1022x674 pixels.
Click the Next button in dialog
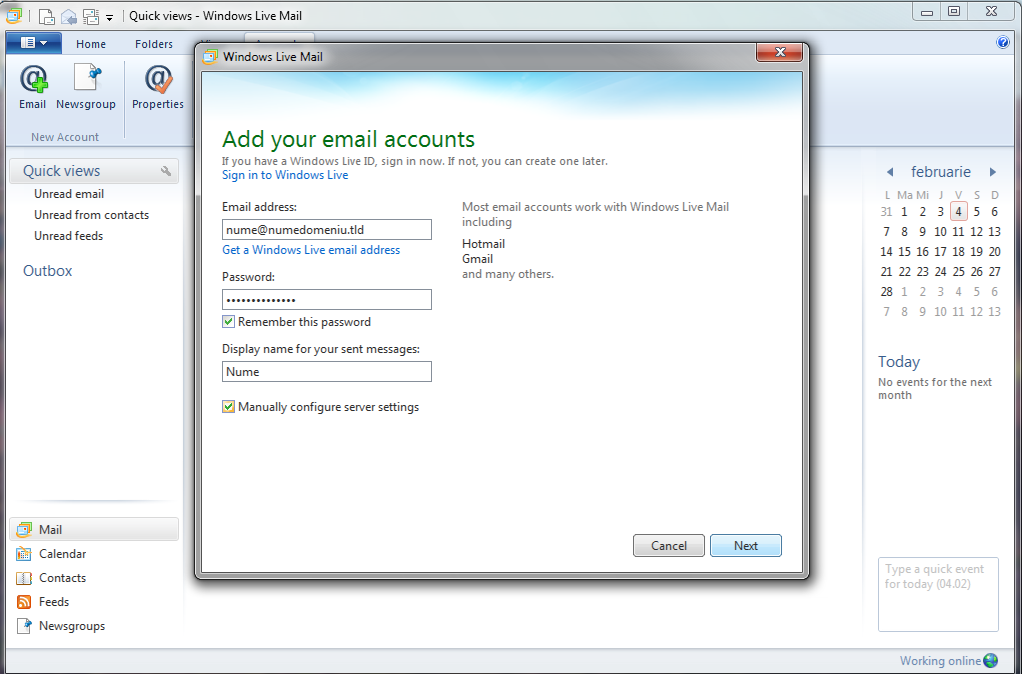pos(746,546)
